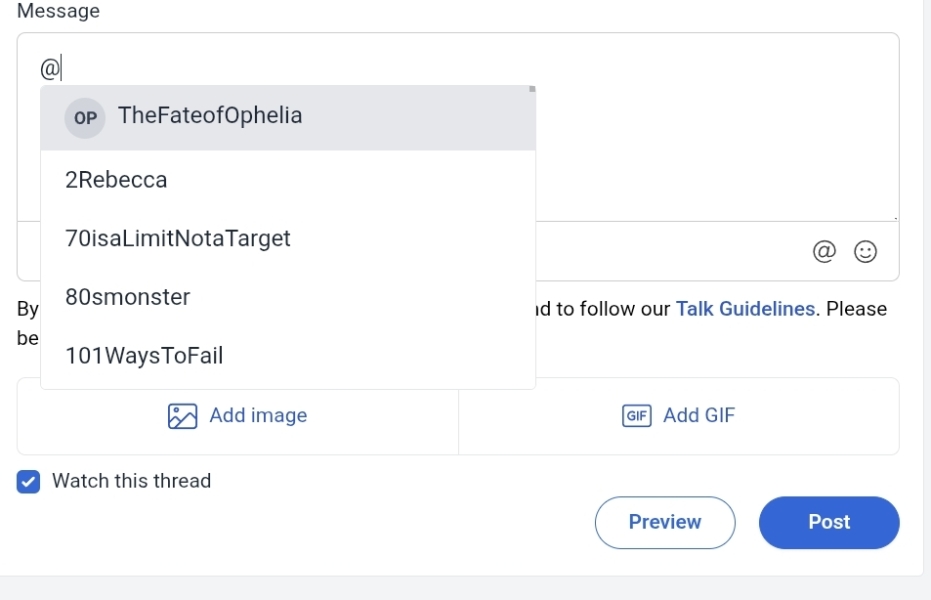Screen dimensions: 931x600
Task: Click the @ mention icon in the toolbar
Action: tap(824, 251)
